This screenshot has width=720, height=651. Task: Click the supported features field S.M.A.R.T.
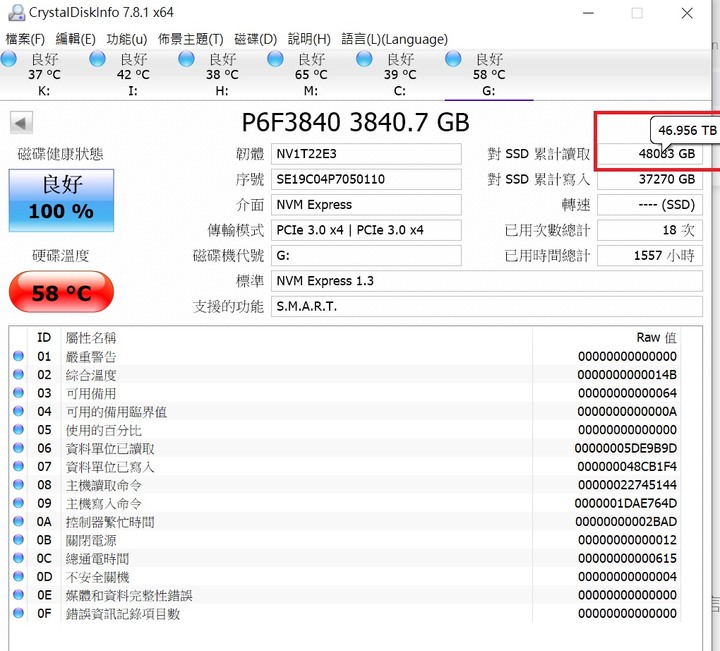tap(487, 307)
